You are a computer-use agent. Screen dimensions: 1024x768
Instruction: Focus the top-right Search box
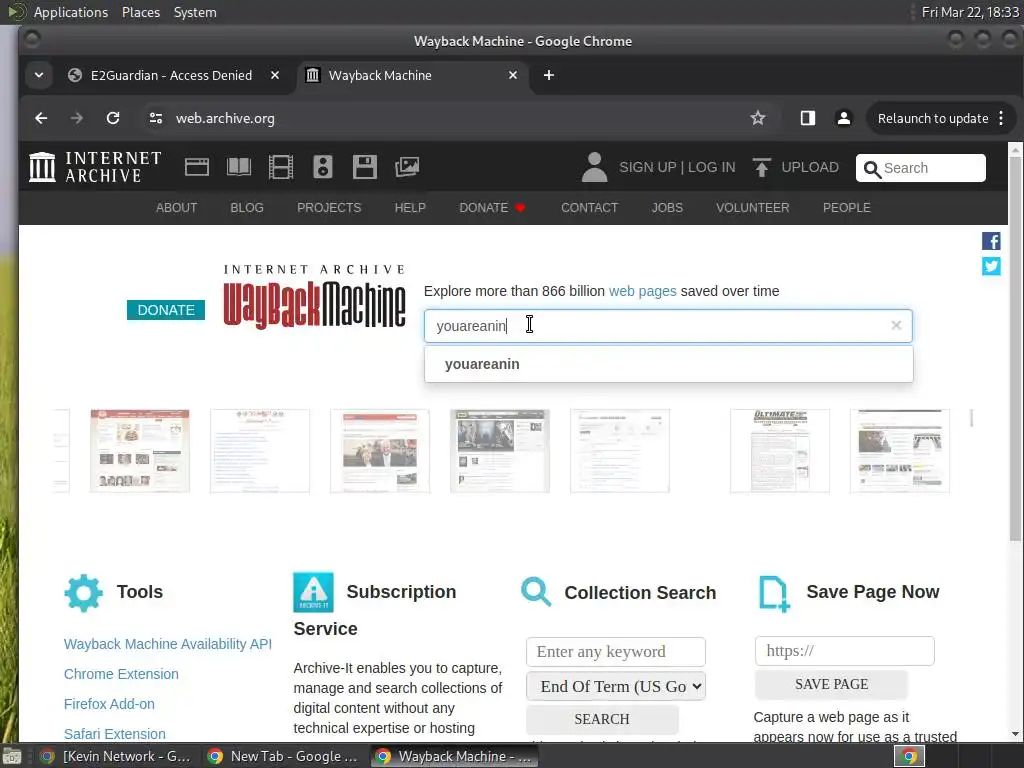point(921,168)
